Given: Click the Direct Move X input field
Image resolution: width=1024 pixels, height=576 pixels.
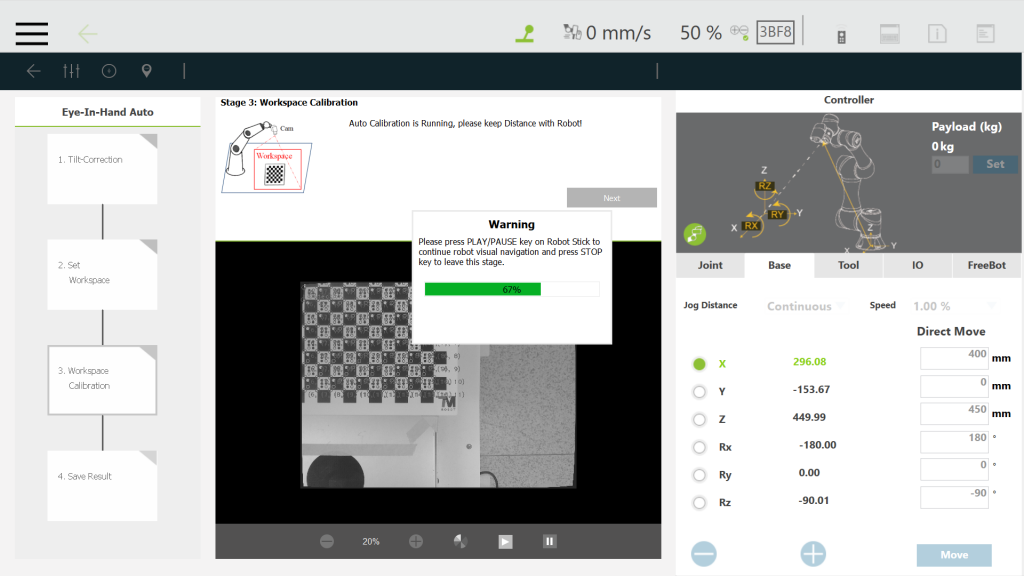Looking at the screenshot, I should pyautogui.click(x=953, y=357).
